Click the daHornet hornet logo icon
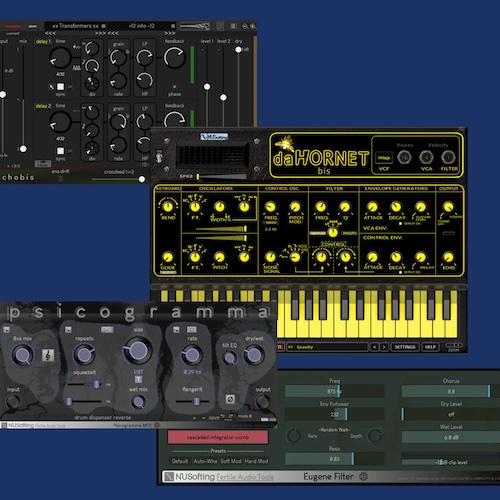This screenshot has width=500, height=500. point(284,144)
